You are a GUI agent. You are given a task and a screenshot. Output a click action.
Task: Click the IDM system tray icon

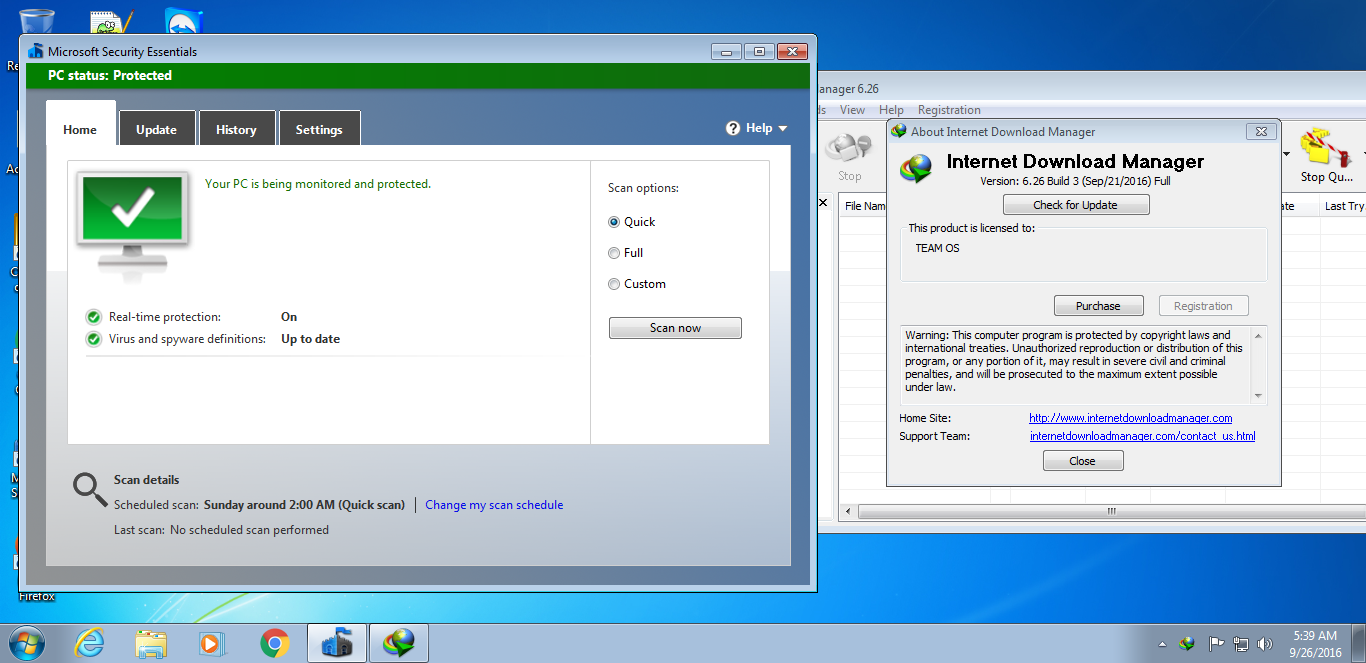coord(1187,644)
